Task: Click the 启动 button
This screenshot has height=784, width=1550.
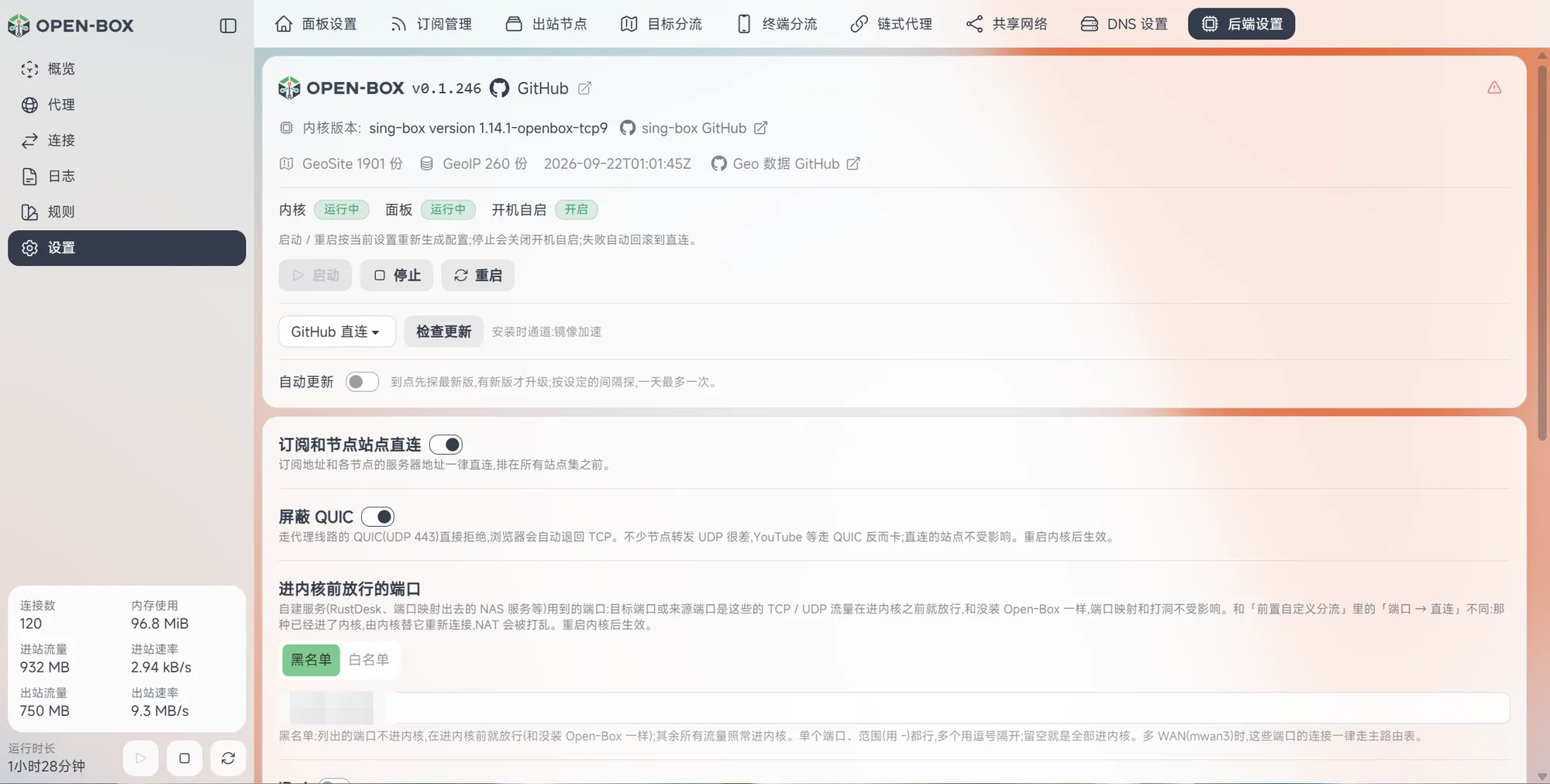Action: 315,275
